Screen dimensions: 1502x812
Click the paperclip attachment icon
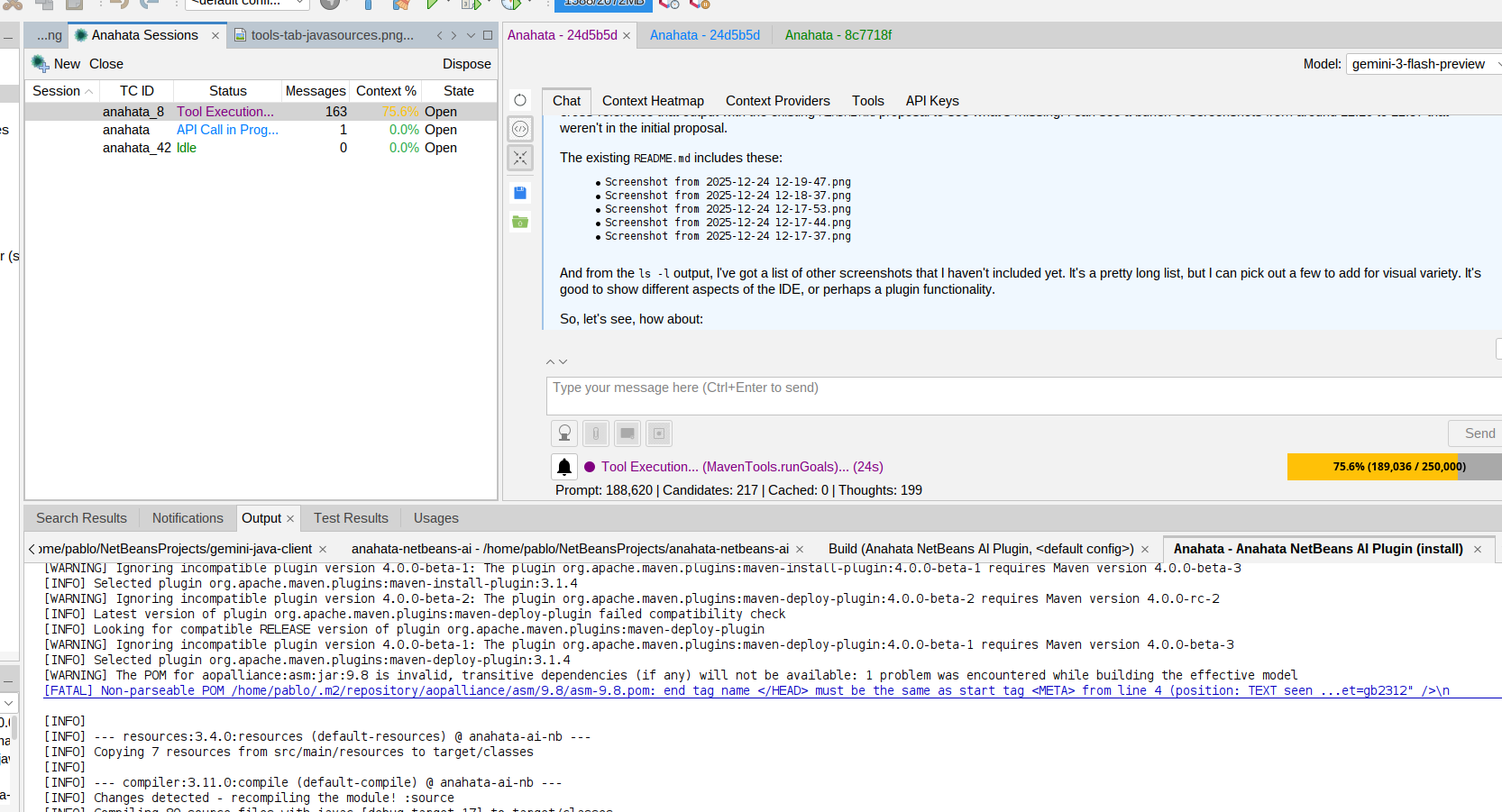coord(595,433)
